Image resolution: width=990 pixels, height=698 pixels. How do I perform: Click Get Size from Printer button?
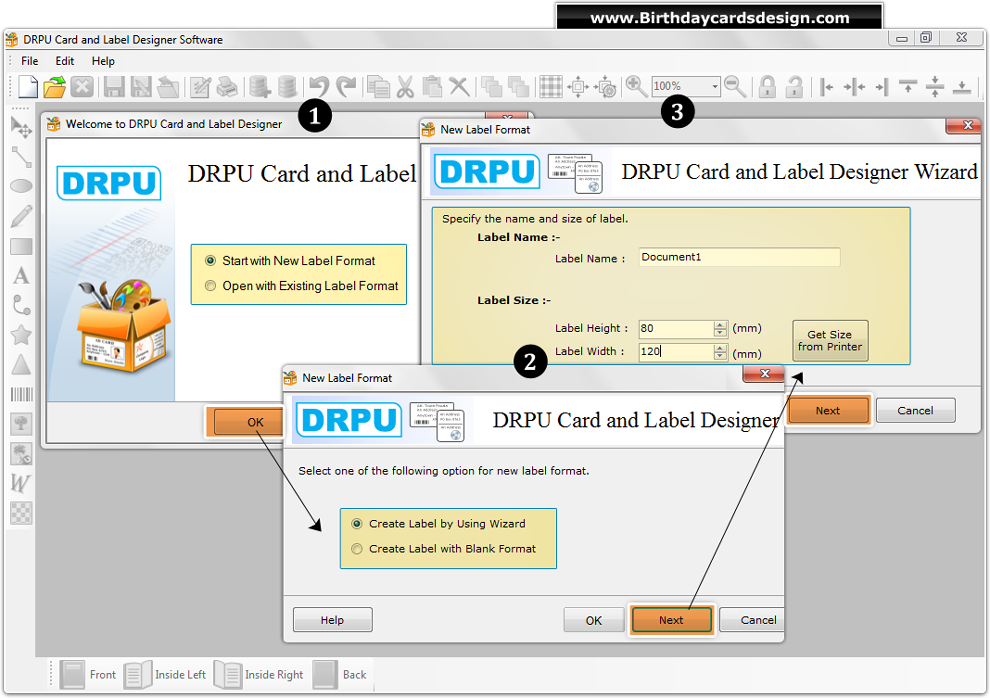click(x=830, y=341)
